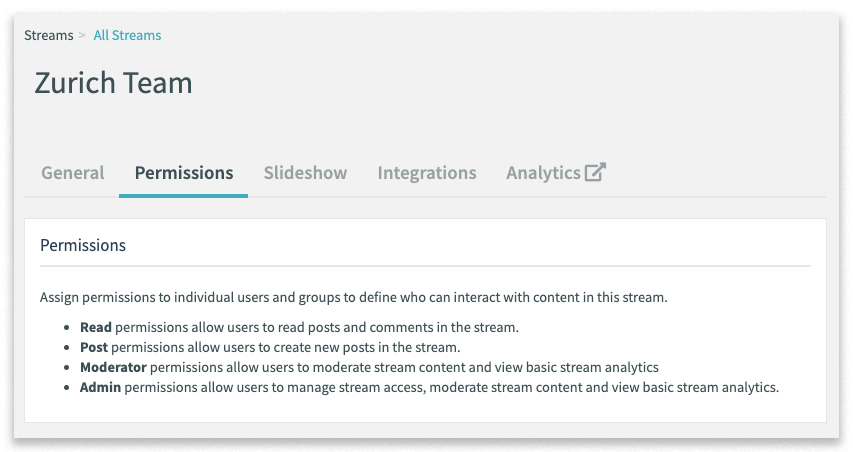
Task: Open the Slideshow tab
Action: tap(305, 173)
